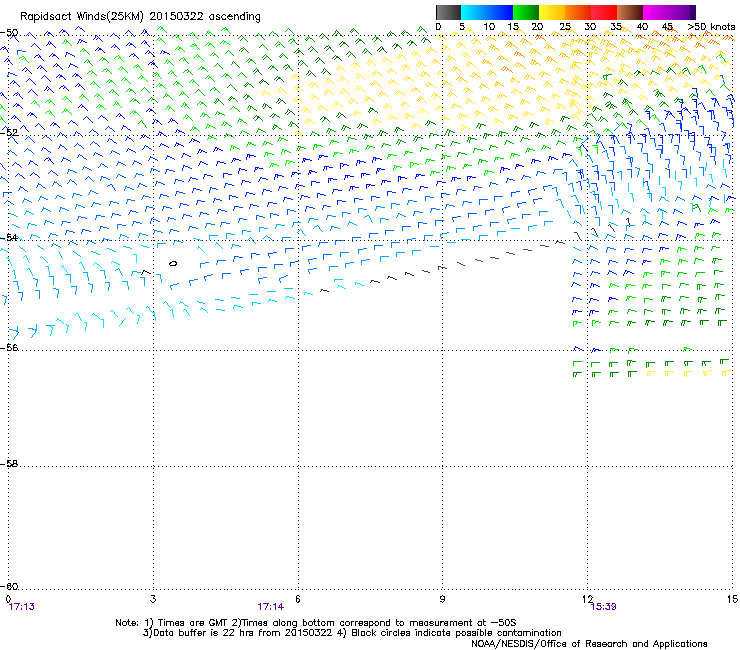Click the 'Times are GMT' note line
Screen dimensions: 740x650
point(316,623)
